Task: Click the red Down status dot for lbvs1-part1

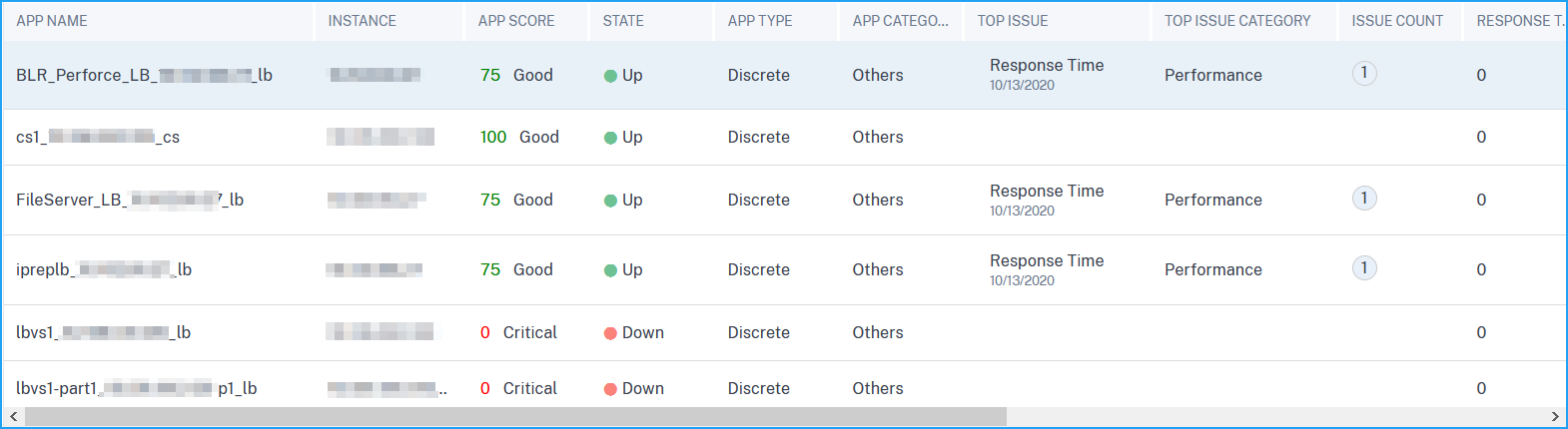Action: tap(610, 389)
